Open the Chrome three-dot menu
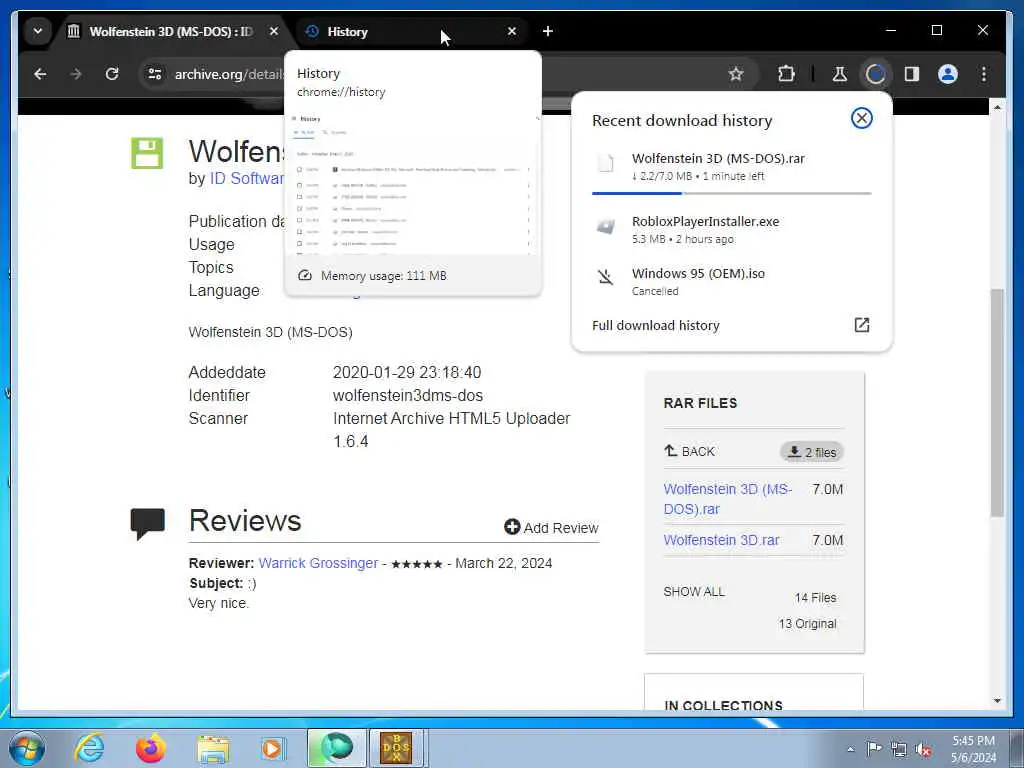Screen dimensions: 1024x768 984,74
